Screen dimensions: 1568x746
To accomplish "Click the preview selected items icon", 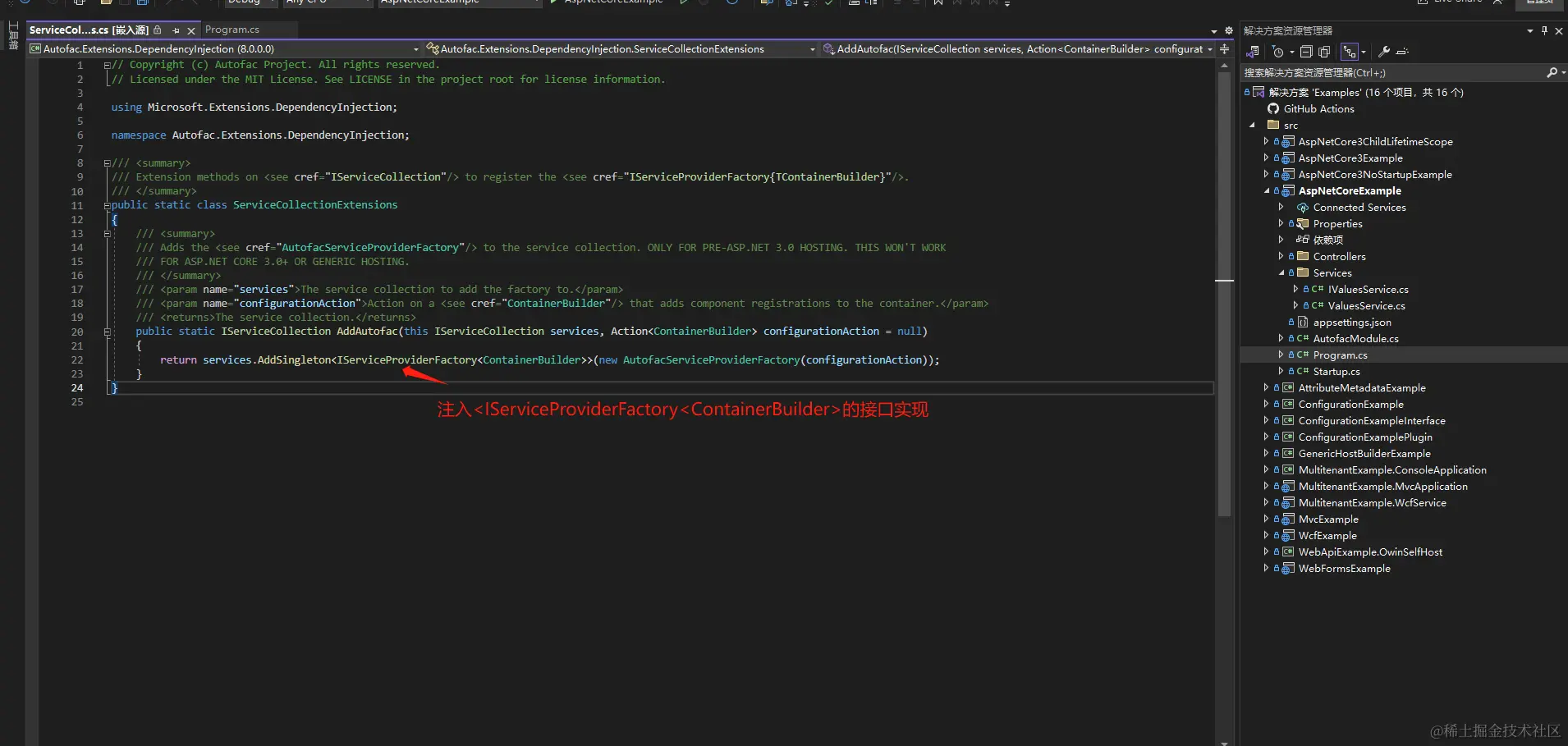I will [1402, 52].
